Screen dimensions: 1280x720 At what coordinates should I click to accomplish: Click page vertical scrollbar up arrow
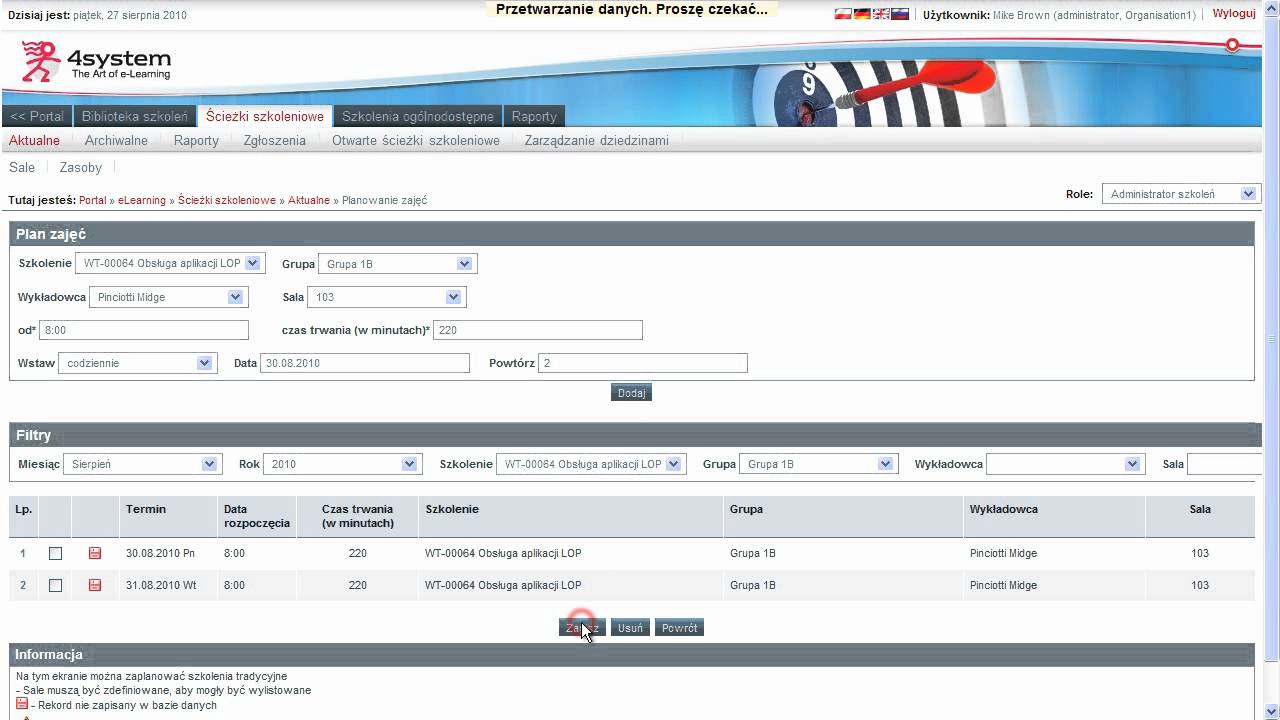coord(1271,8)
